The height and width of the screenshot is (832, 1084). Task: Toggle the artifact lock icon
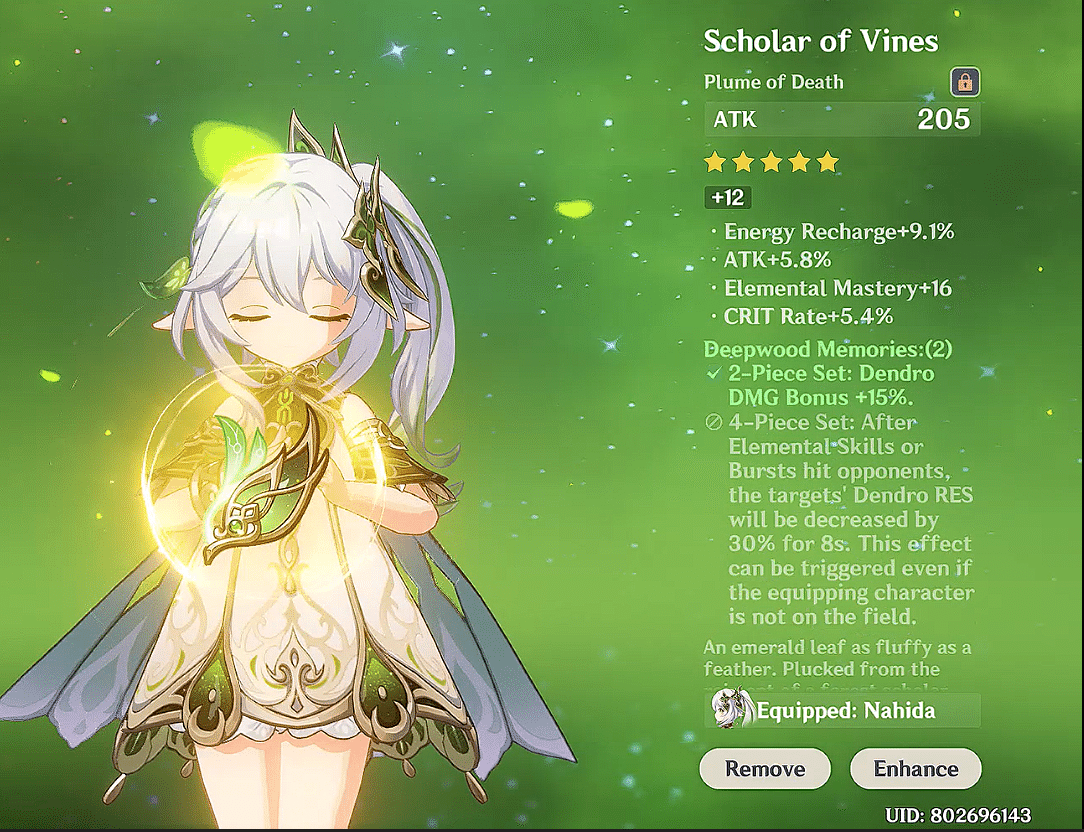tap(965, 82)
